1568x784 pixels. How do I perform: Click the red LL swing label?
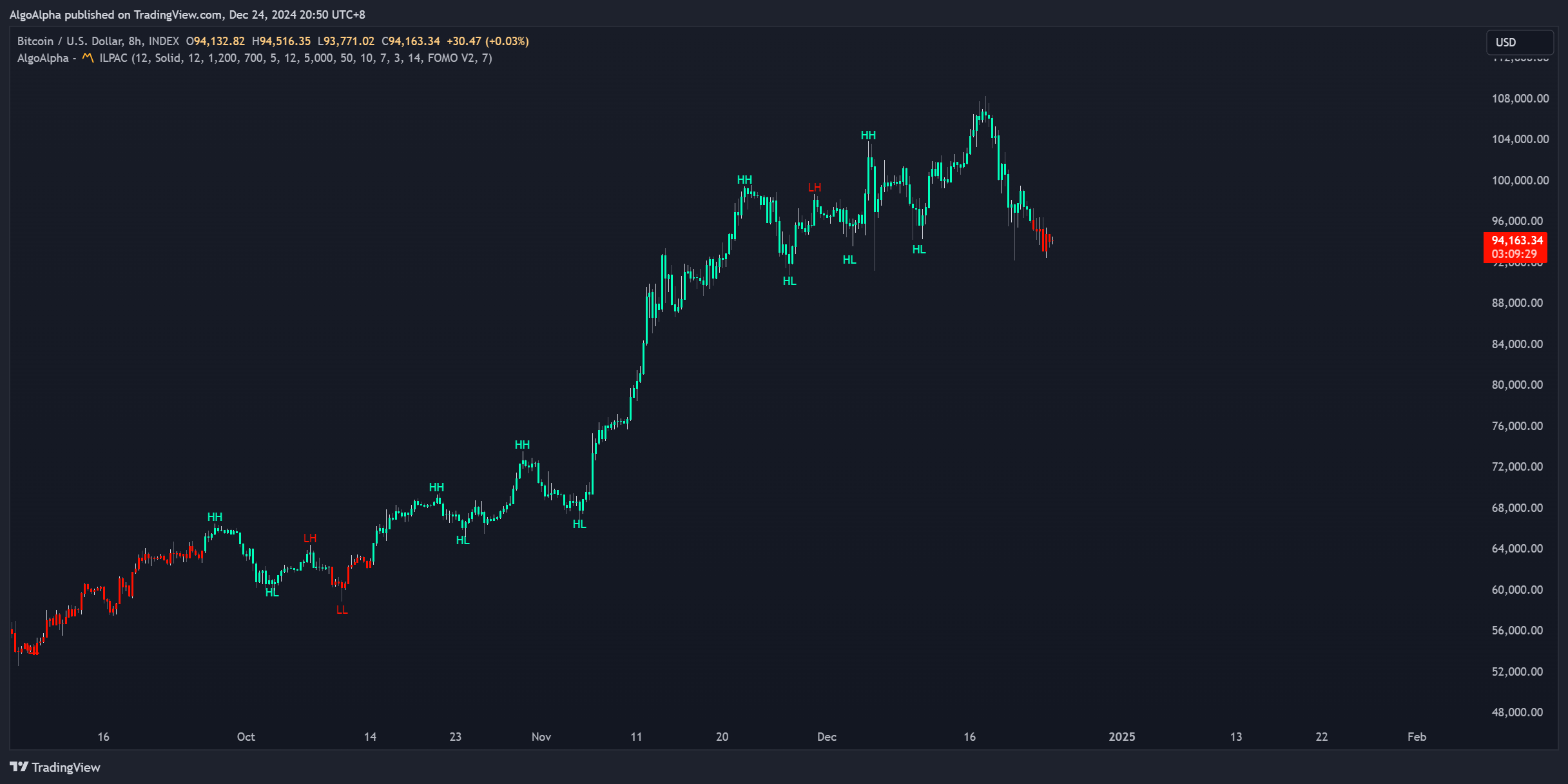[x=342, y=610]
